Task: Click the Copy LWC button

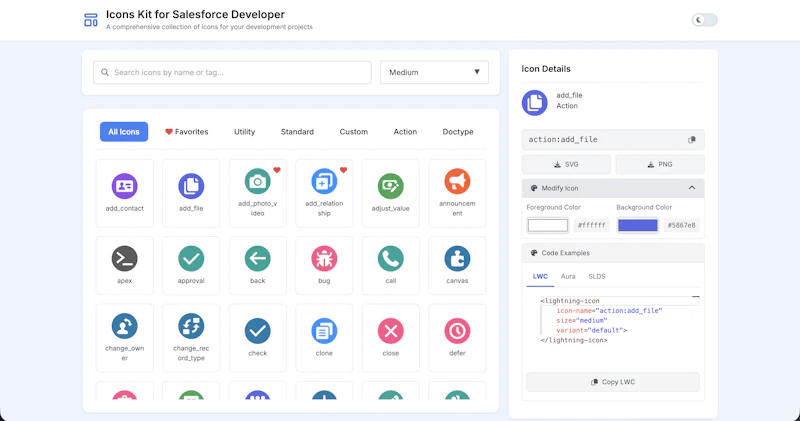Action: pyautogui.click(x=613, y=382)
